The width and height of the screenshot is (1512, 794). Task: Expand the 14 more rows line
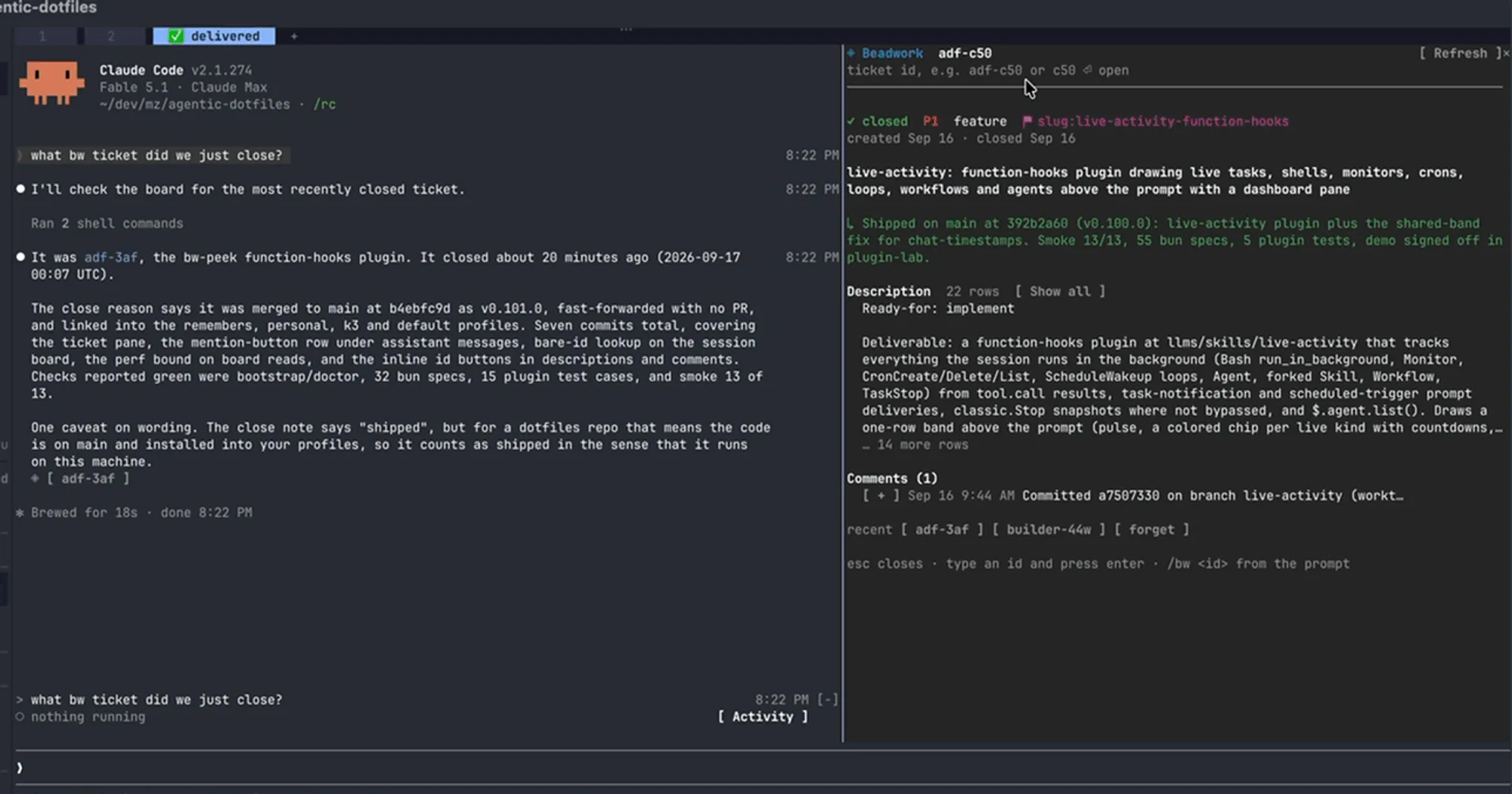(916, 445)
